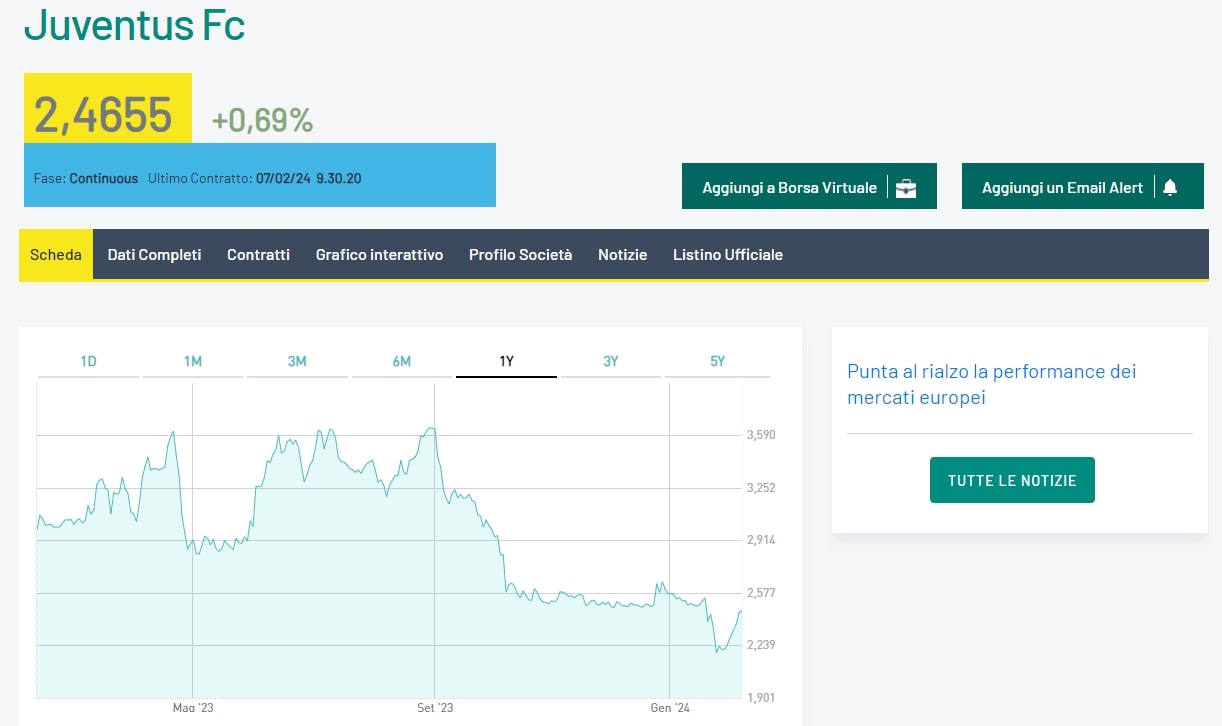
Task: Click the 2,914 y-axis label
Action: (761, 540)
